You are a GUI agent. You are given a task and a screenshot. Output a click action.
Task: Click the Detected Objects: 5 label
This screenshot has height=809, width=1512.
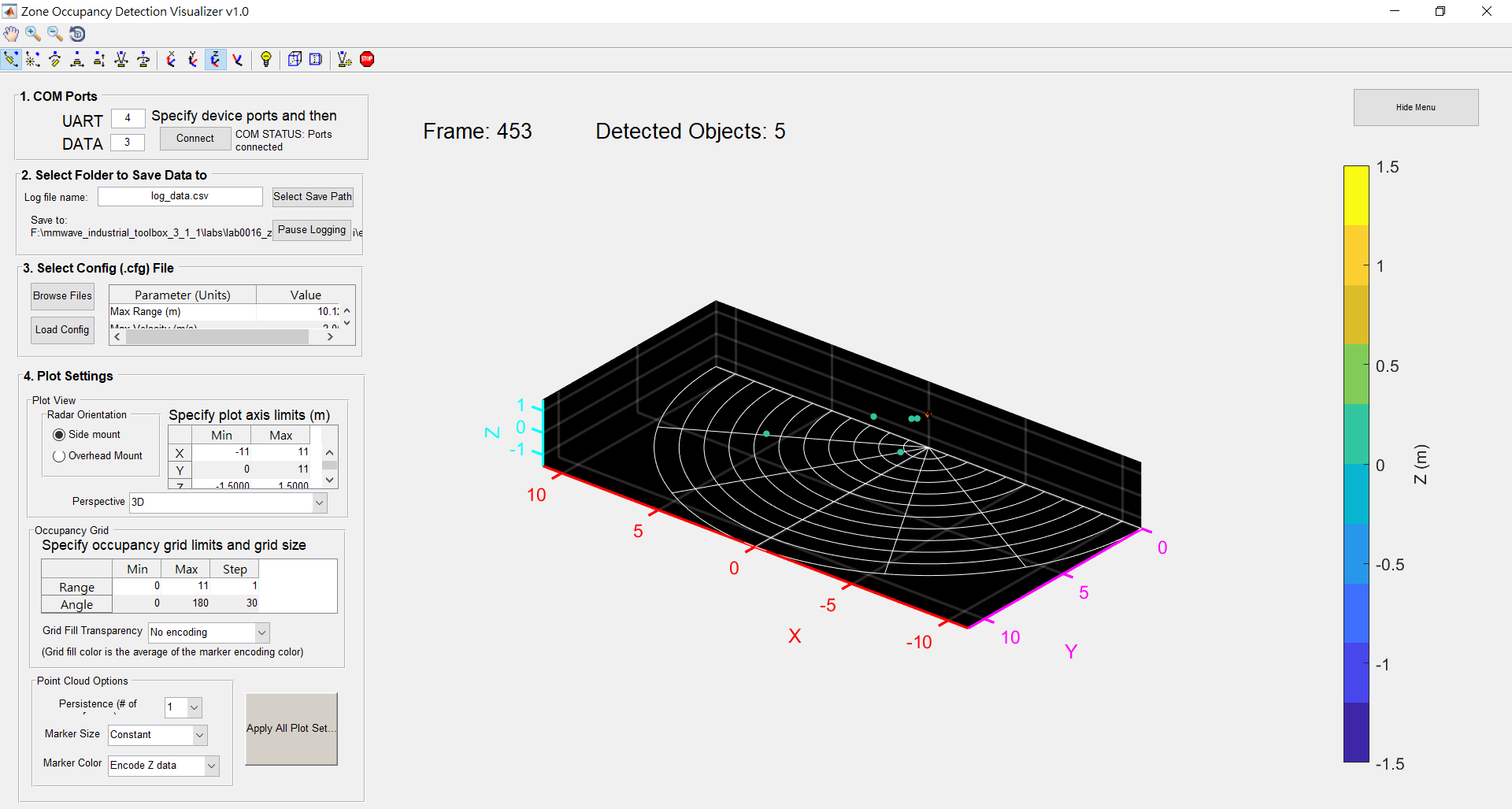pos(691,132)
